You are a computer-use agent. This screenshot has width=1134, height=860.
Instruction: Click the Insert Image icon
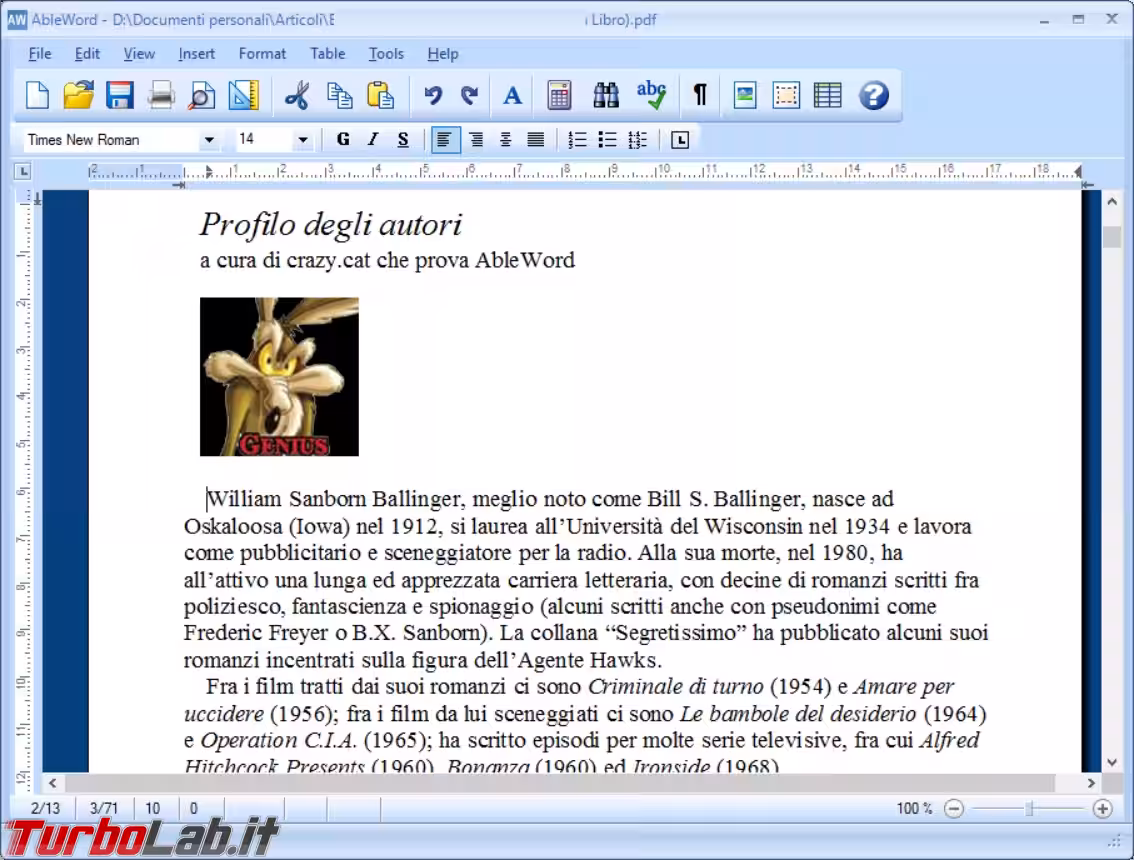744,95
